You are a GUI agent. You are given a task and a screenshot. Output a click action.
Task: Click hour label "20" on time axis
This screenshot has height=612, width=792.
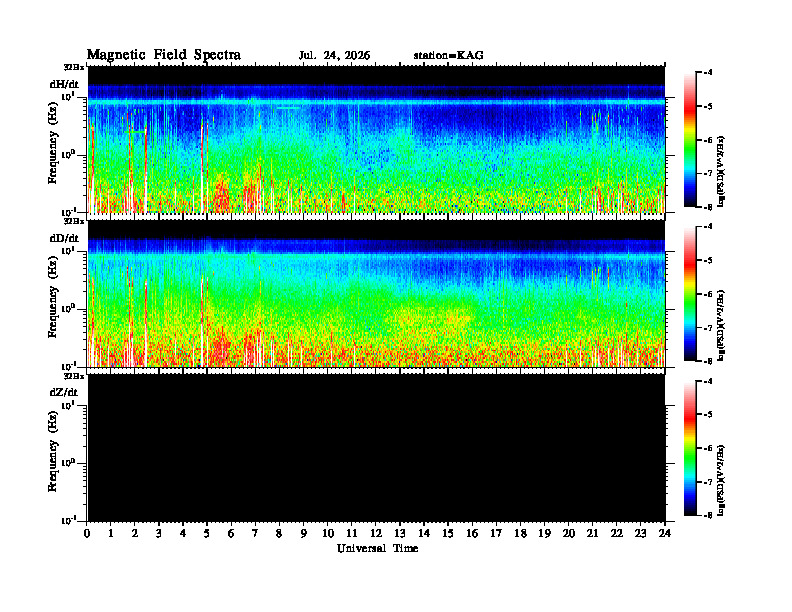point(569,534)
